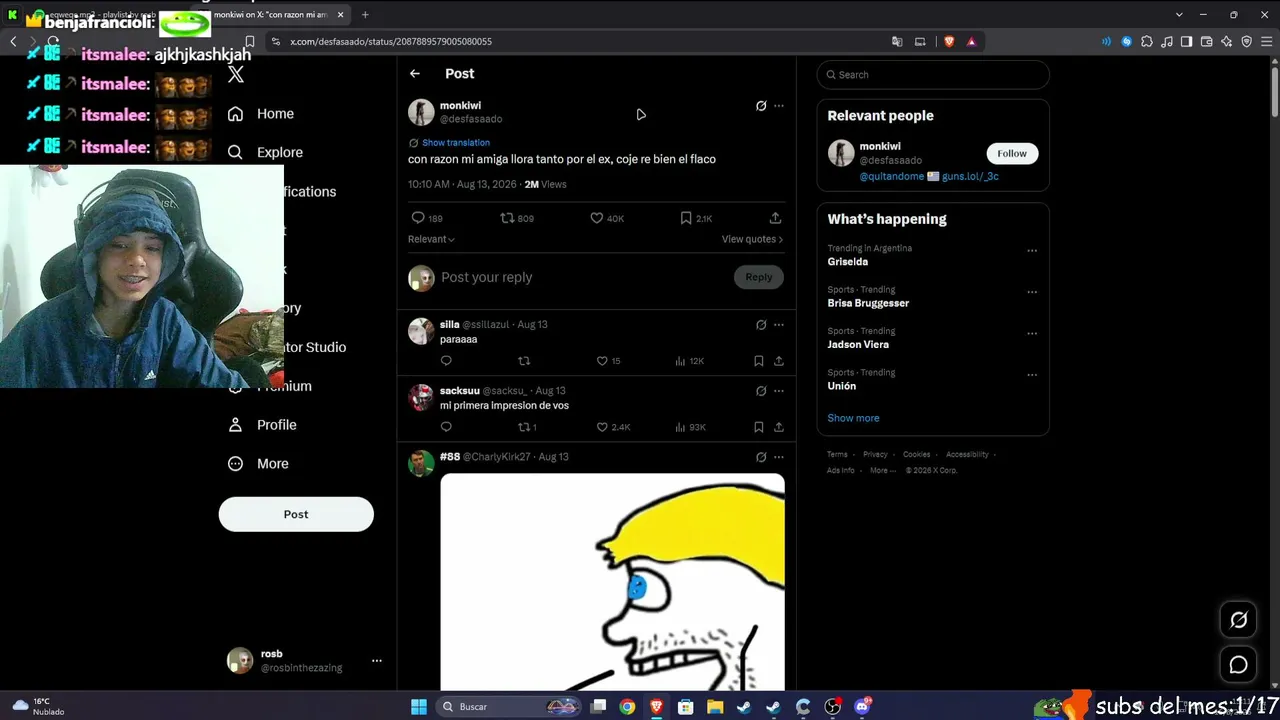Screen dimensions: 1280x720
Task: Open the Extensions puzzle icon
Action: [x=1147, y=41]
